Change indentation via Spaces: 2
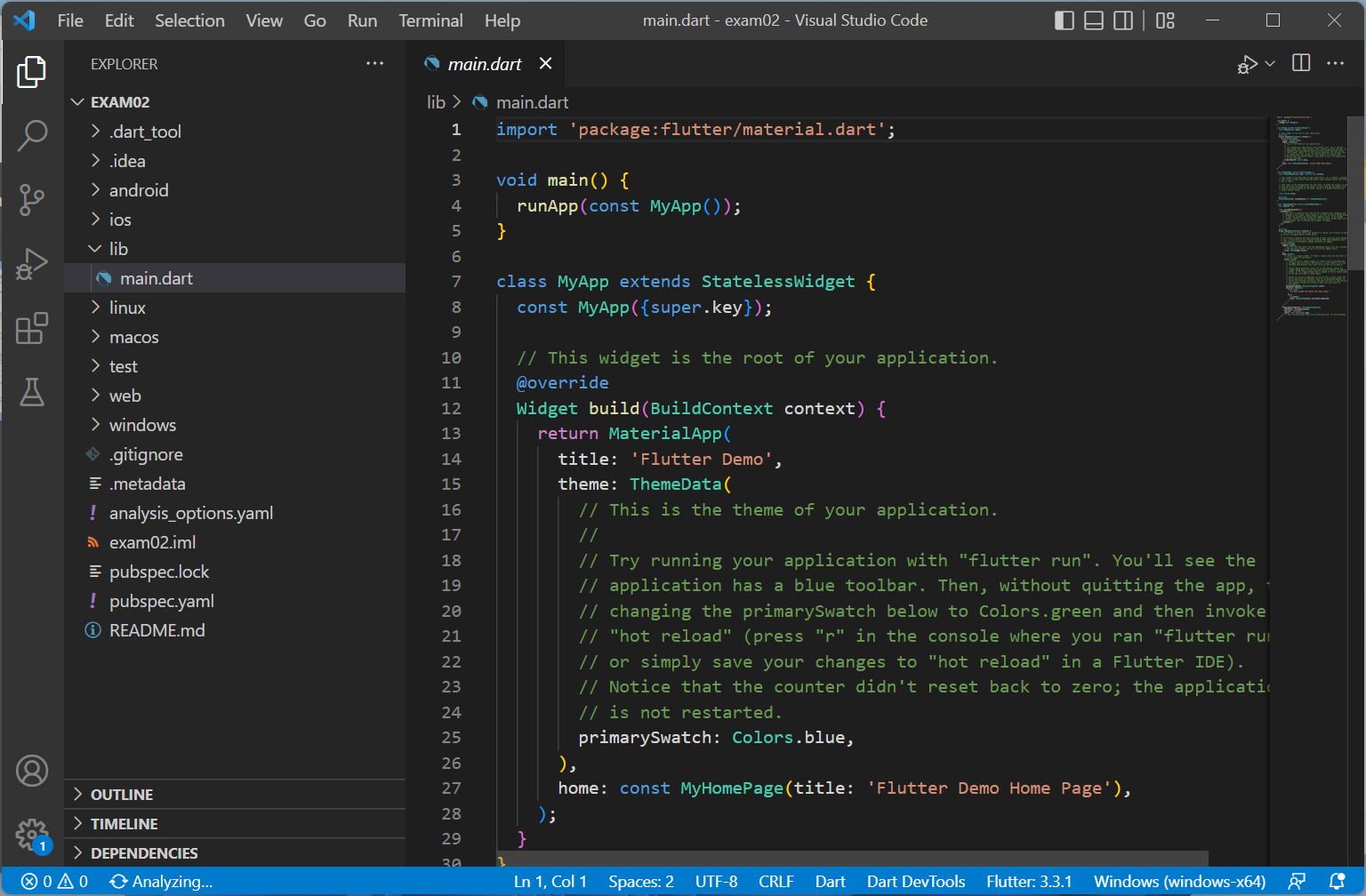The height and width of the screenshot is (896, 1366). [641, 882]
